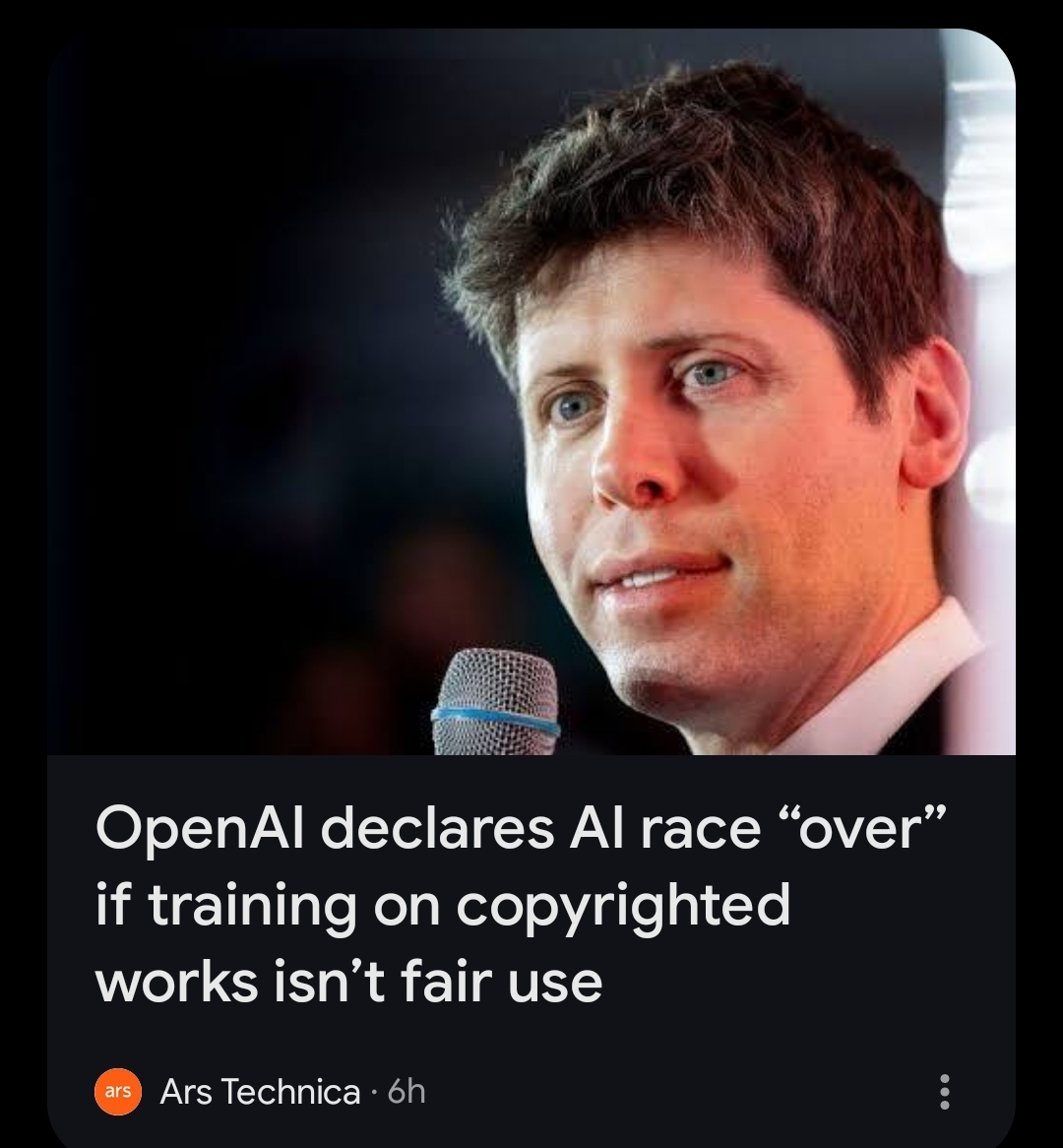The width and height of the screenshot is (1063, 1148).
Task: Tap headline line 'if training on copyrighted'
Action: pyautogui.click(x=443, y=906)
